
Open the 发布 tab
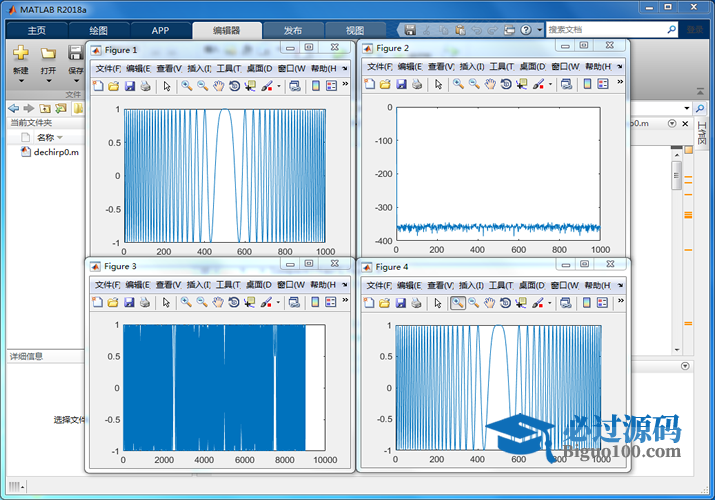coord(293,31)
